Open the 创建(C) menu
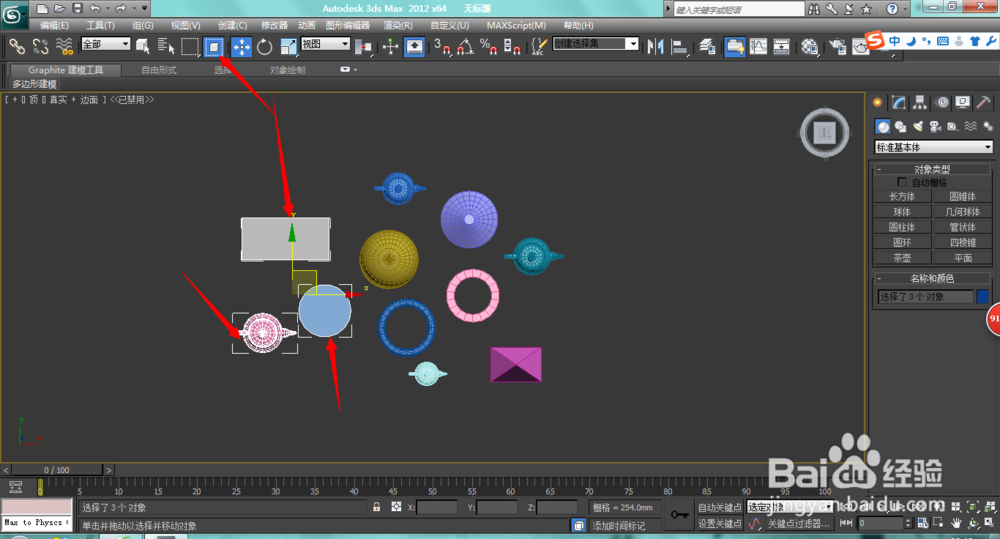 232,26
